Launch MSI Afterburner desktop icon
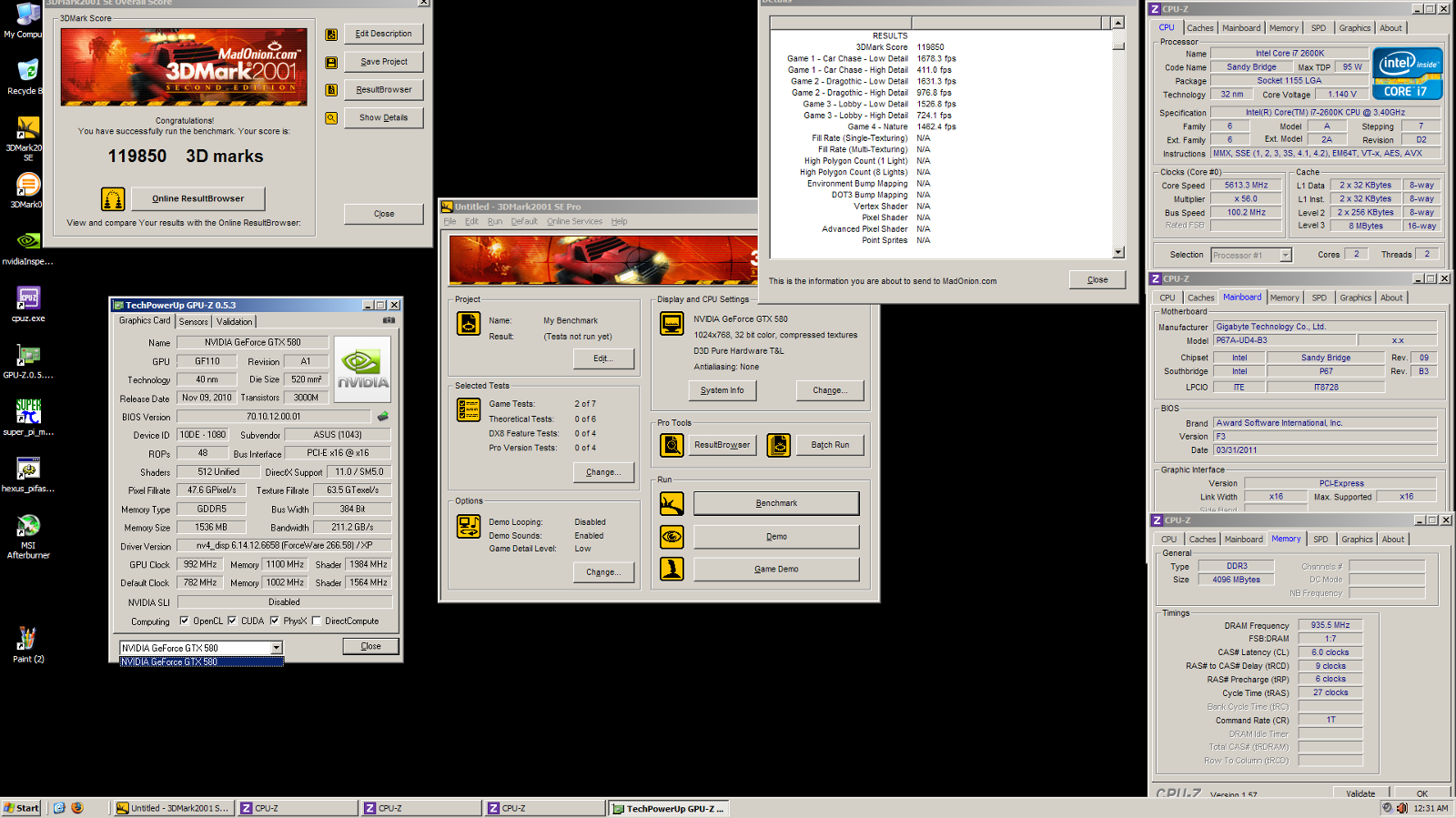 pos(28,536)
